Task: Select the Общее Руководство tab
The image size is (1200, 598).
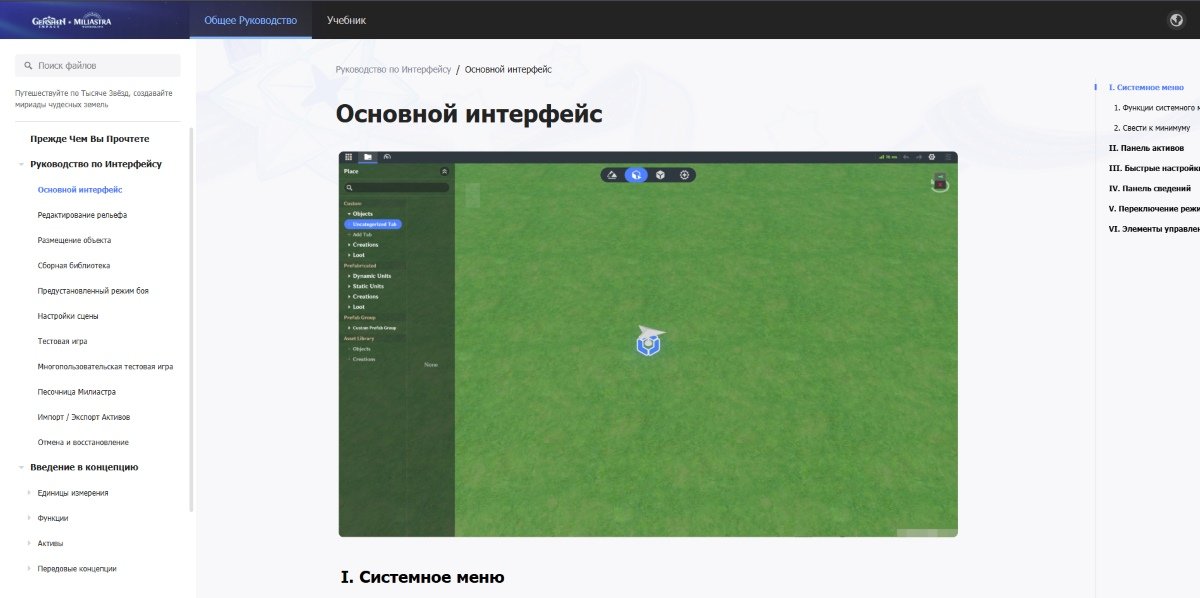Action: (250, 20)
